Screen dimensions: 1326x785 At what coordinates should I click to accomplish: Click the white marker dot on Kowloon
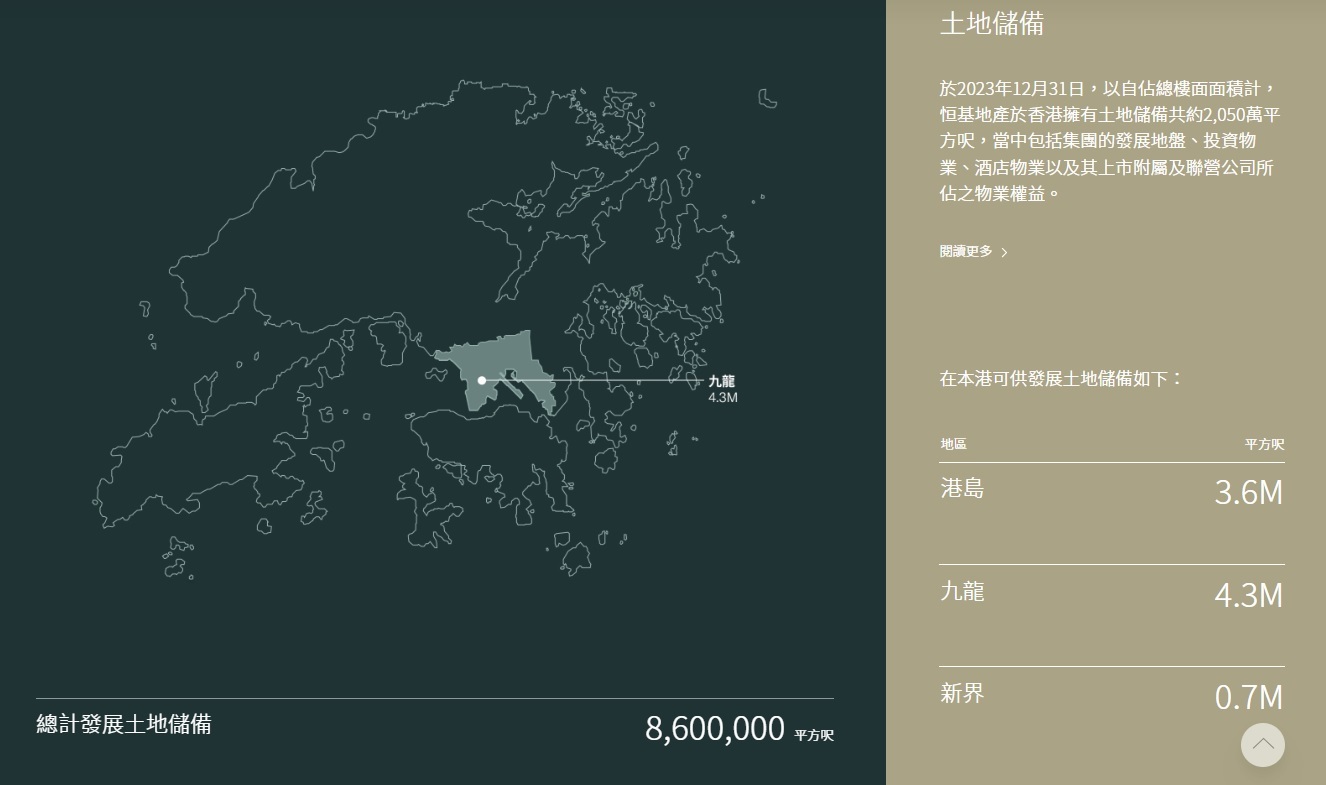[482, 380]
